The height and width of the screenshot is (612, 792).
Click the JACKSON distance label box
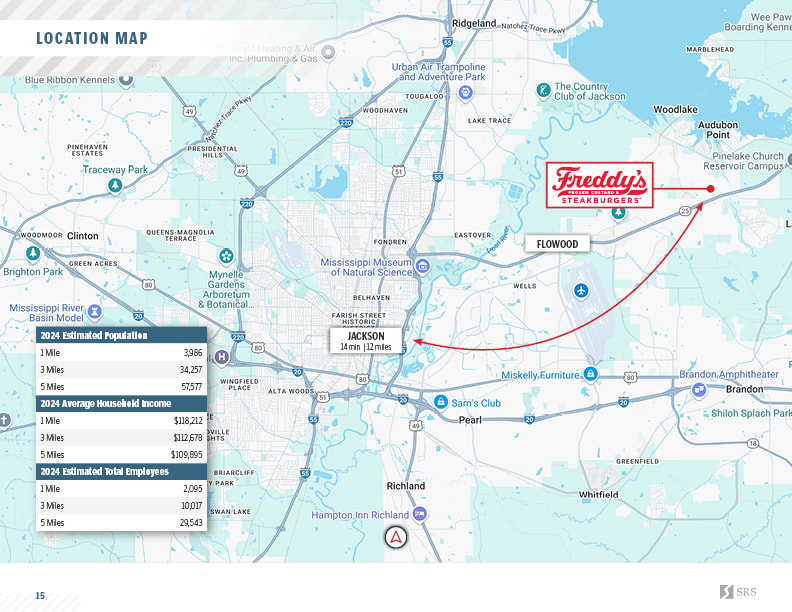pos(366,340)
